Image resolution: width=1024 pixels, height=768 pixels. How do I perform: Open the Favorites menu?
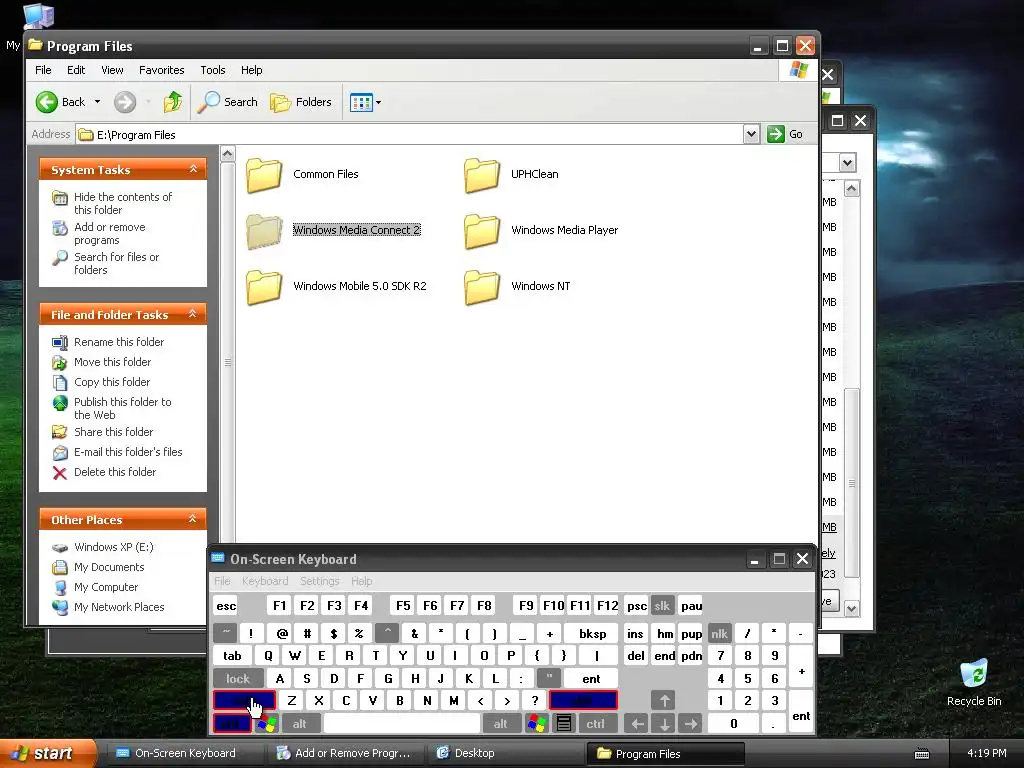161,70
